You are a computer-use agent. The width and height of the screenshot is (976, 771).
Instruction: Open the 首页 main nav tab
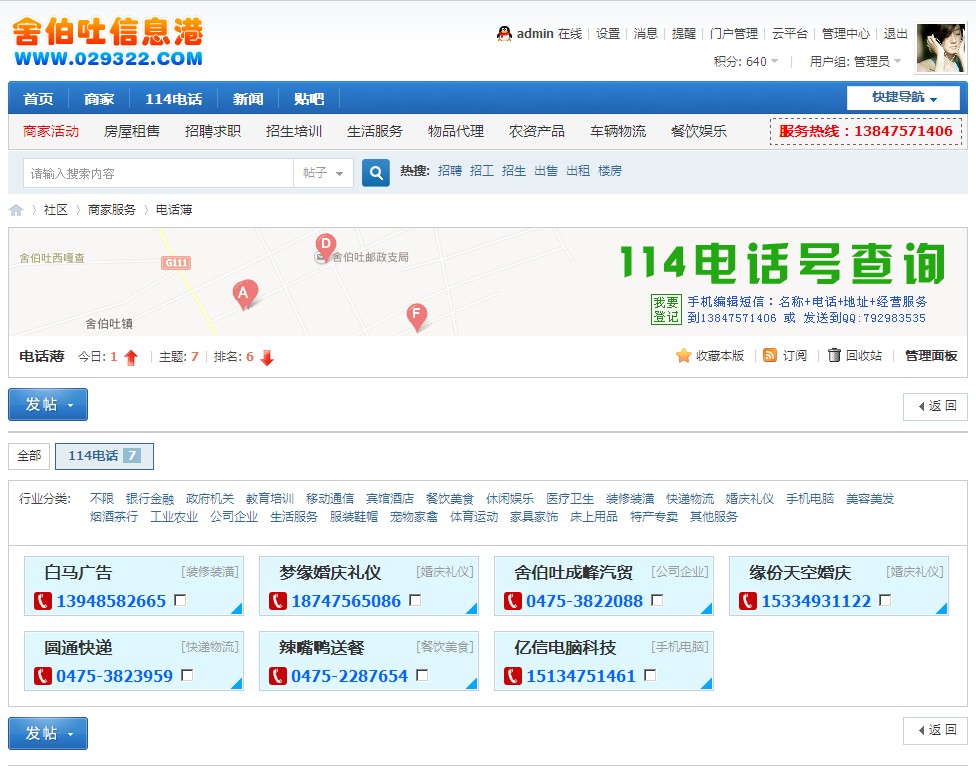[39, 99]
